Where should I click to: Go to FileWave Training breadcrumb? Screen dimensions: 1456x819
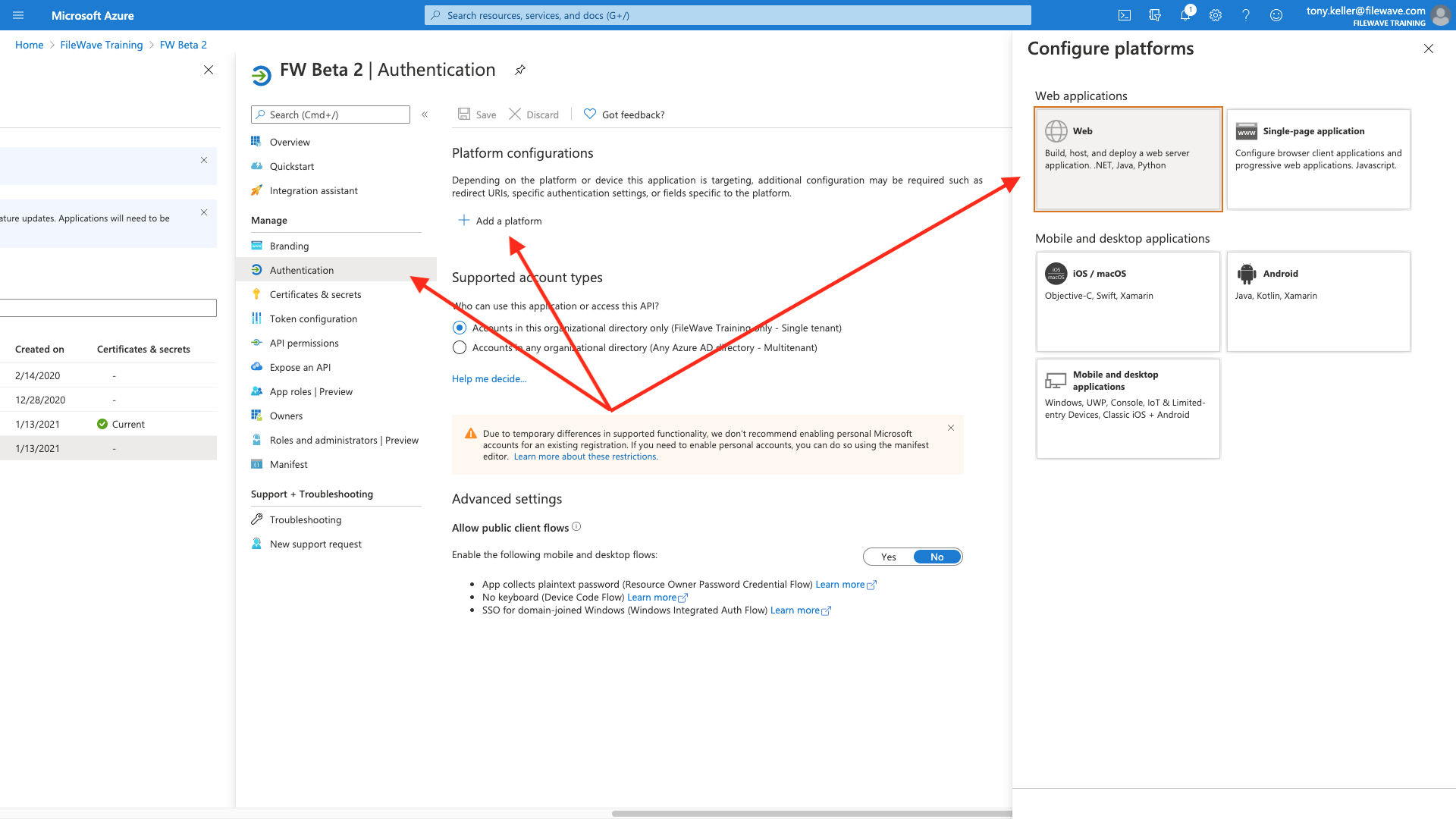pyautogui.click(x=102, y=45)
